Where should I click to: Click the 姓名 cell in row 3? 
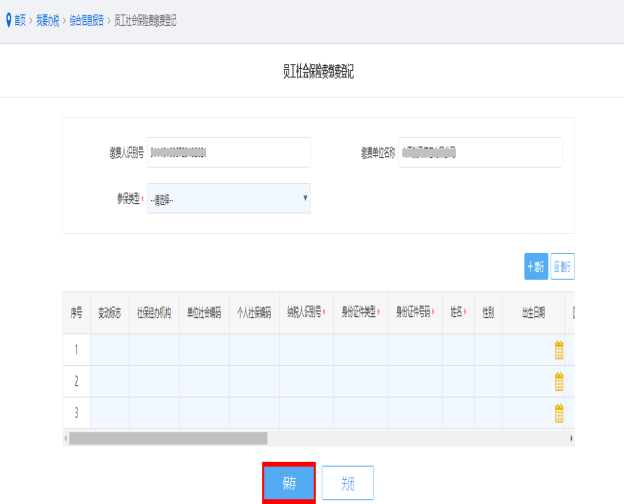[x=458, y=413]
